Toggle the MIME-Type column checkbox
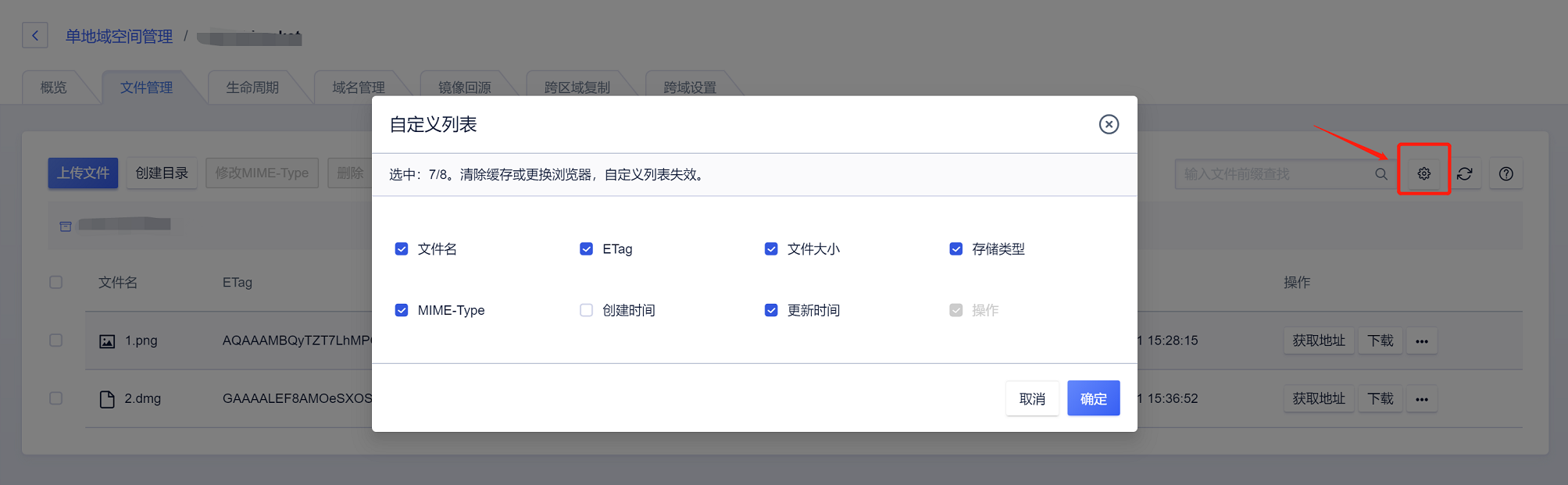The height and width of the screenshot is (485, 1568). click(402, 310)
